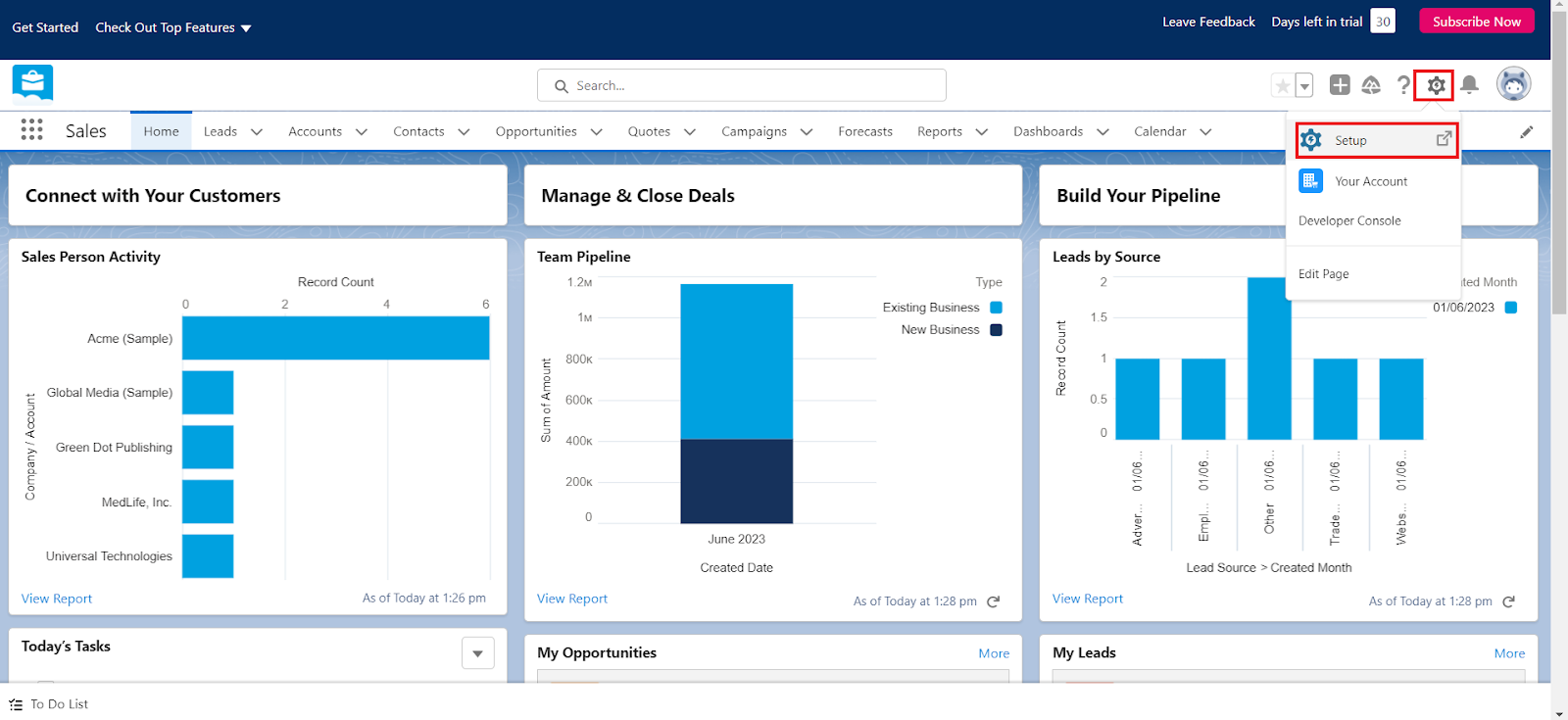Expand the favorites list dropdown arrow
The image size is (1568, 720).
pyautogui.click(x=1304, y=86)
